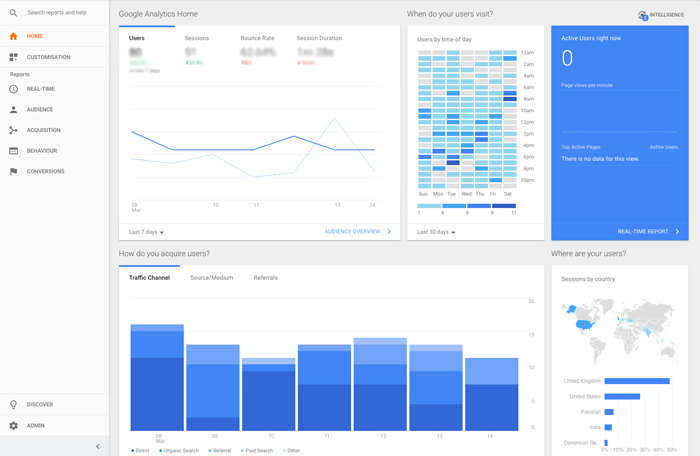
Task: Select the Sessions metric tab
Action: pos(197,38)
